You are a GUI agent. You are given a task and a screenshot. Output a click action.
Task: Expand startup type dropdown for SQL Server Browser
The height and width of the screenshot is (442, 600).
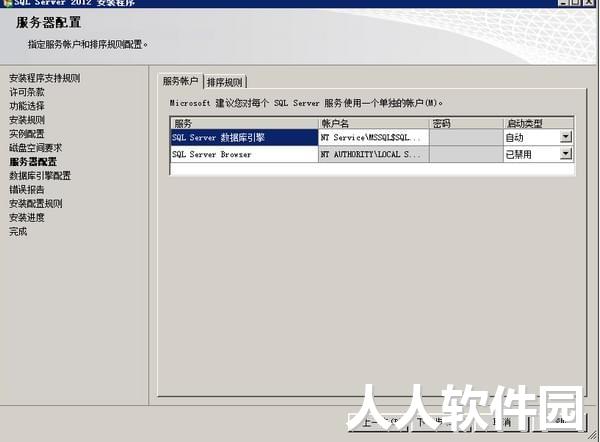click(x=566, y=154)
